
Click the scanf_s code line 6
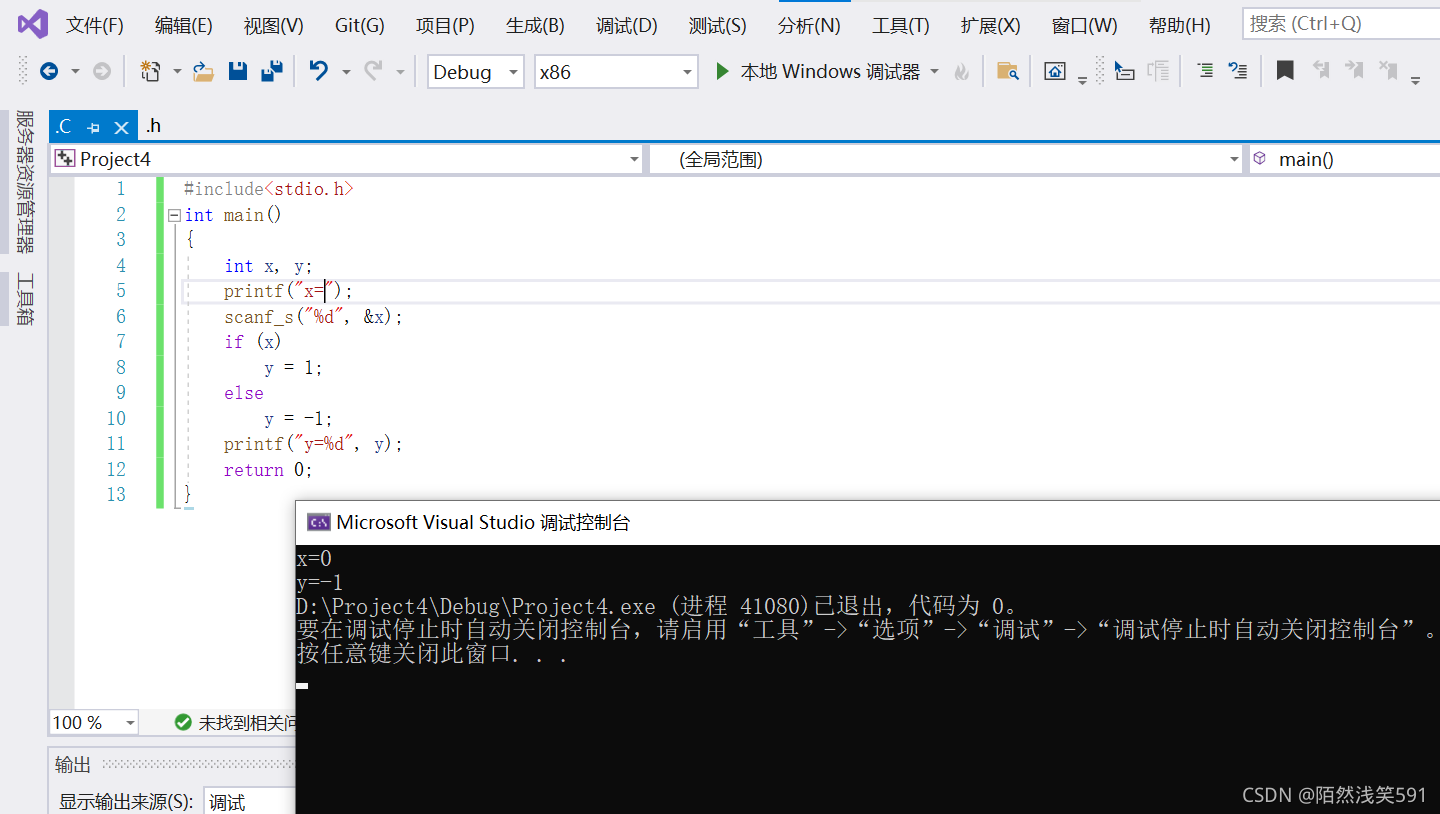[x=313, y=317]
